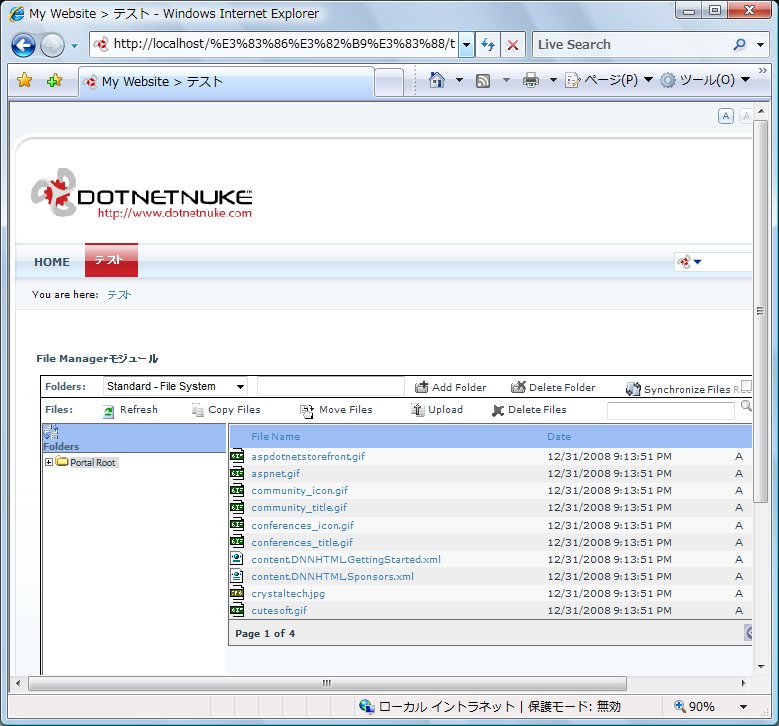779x726 pixels.
Task: Click the Portal Root folder label
Action: 92,462
